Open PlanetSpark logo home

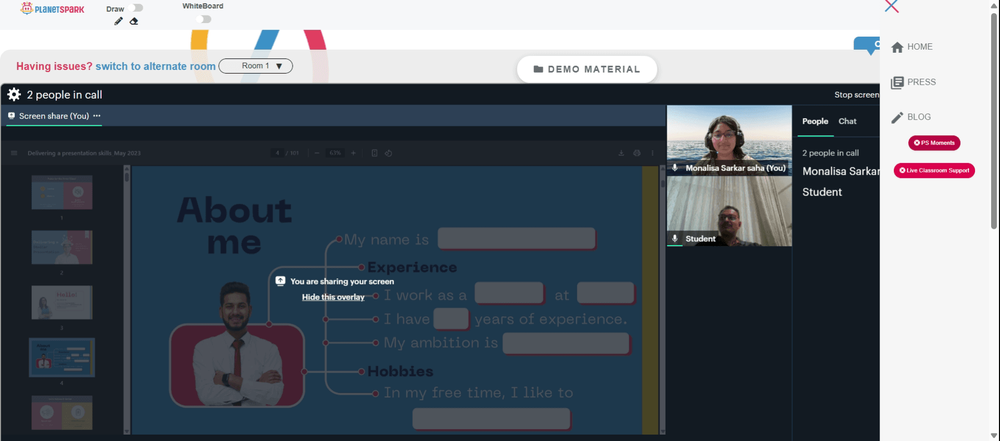[52, 9]
